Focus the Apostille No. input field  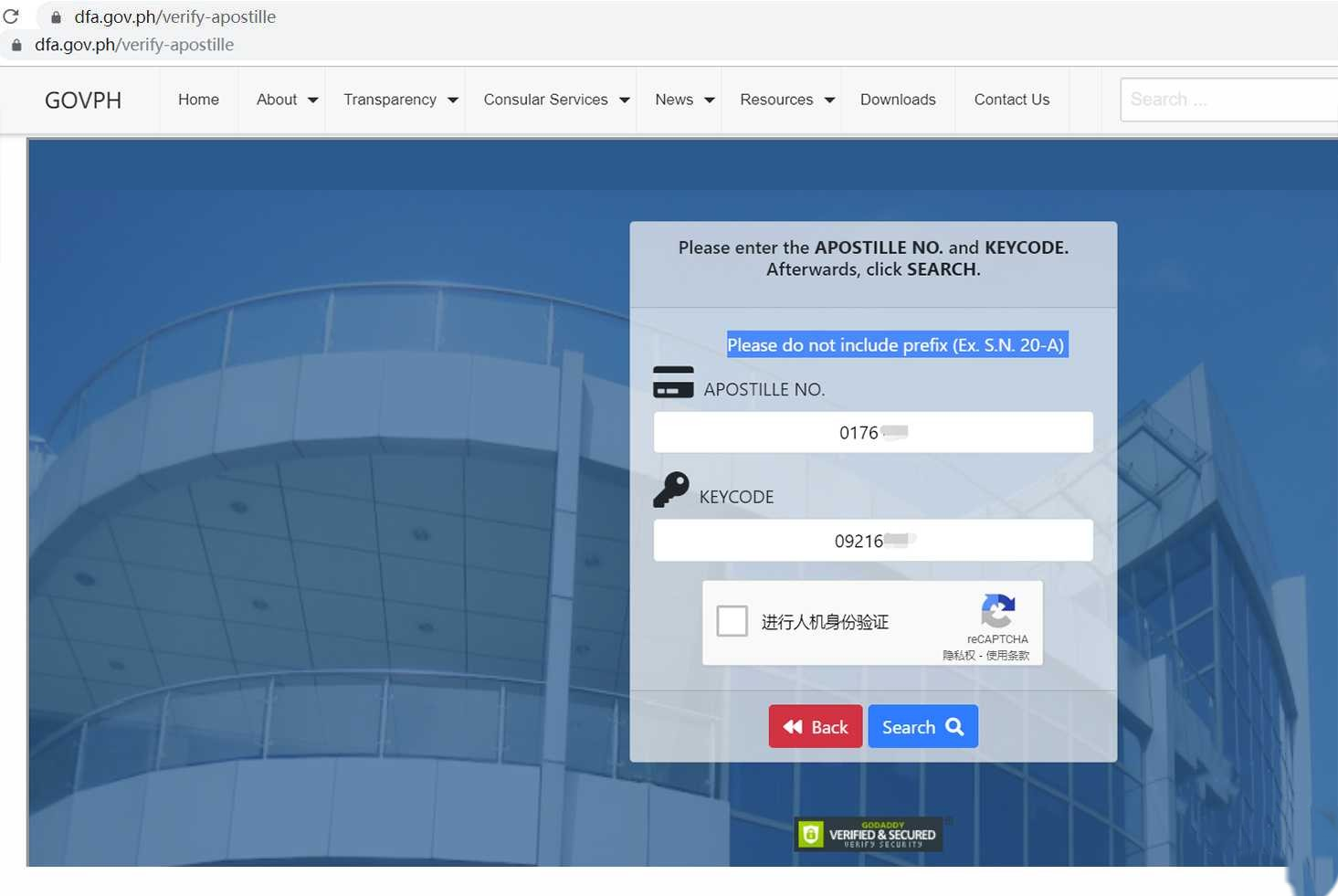(872, 432)
